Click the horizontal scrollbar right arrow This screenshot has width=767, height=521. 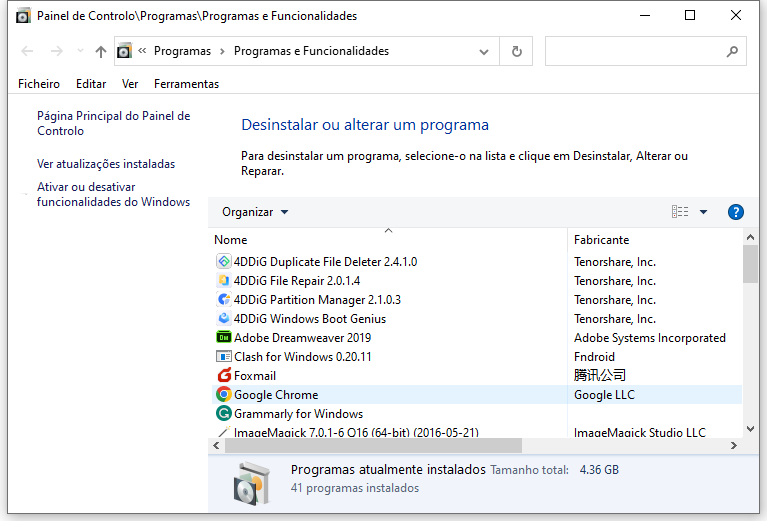coord(733,445)
